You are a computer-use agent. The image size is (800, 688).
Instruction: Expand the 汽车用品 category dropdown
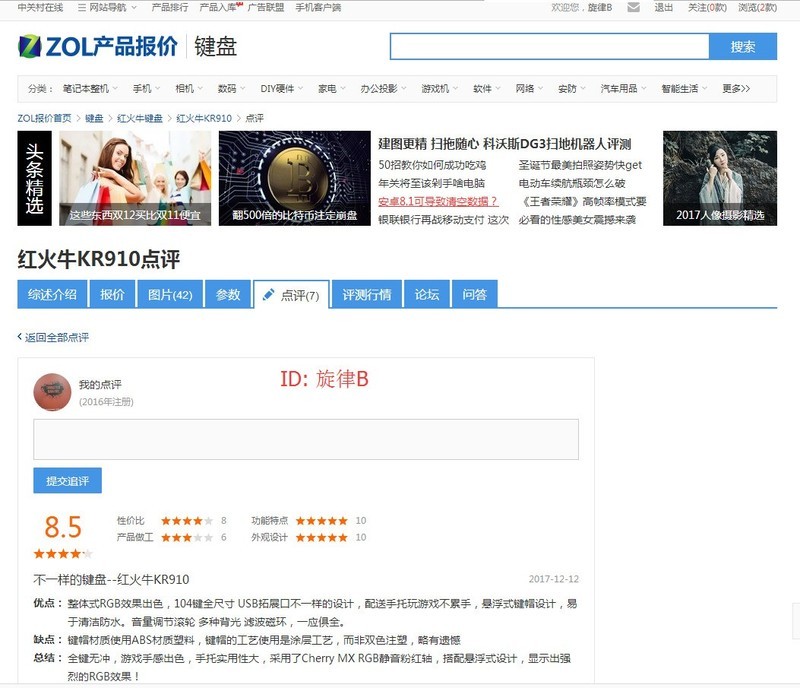[623, 89]
